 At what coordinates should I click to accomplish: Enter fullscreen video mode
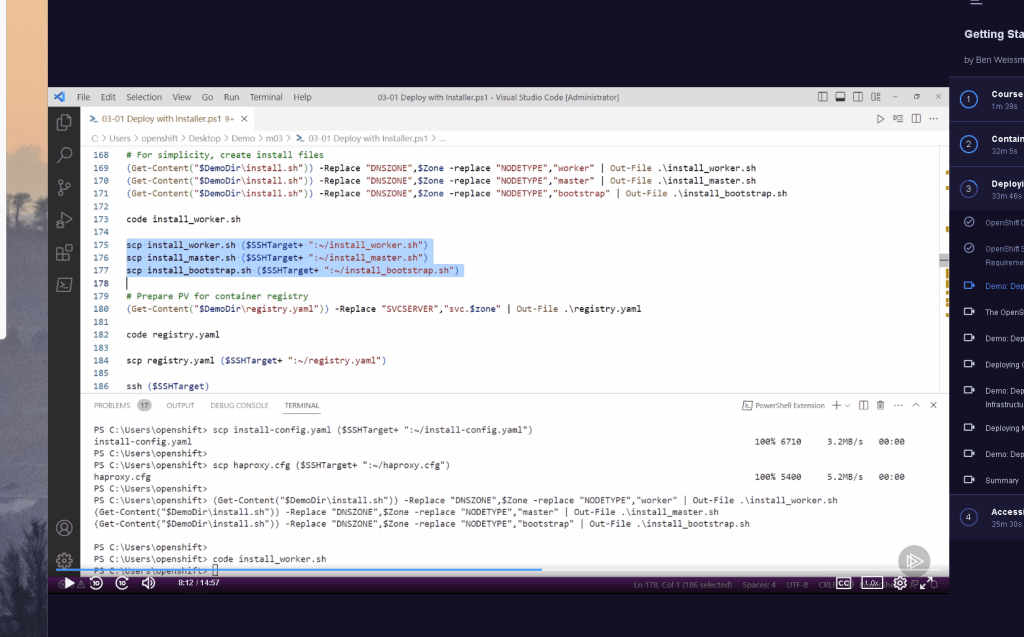click(926, 583)
